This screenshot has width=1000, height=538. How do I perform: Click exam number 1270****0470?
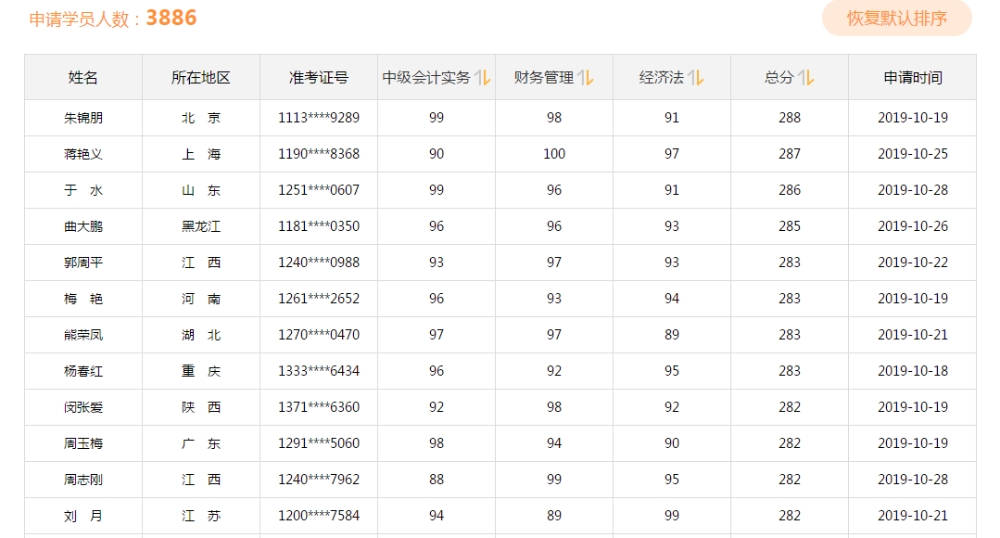pos(319,335)
